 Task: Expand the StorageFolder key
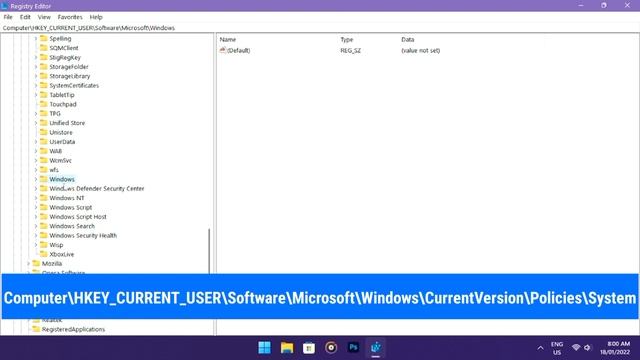click(x=36, y=67)
